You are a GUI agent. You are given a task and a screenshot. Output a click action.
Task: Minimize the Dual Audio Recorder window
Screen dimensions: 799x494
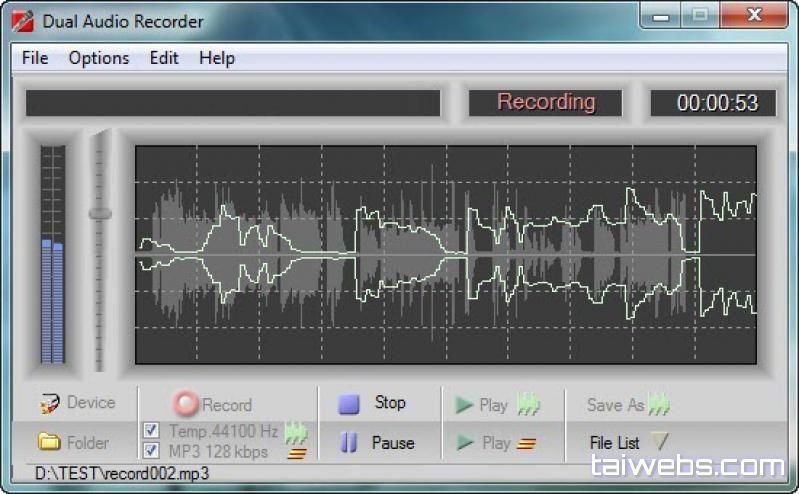[x=662, y=17]
